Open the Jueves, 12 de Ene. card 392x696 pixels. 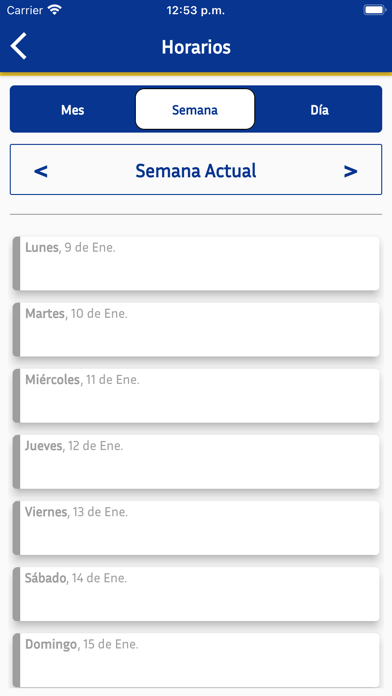pyautogui.click(x=196, y=462)
